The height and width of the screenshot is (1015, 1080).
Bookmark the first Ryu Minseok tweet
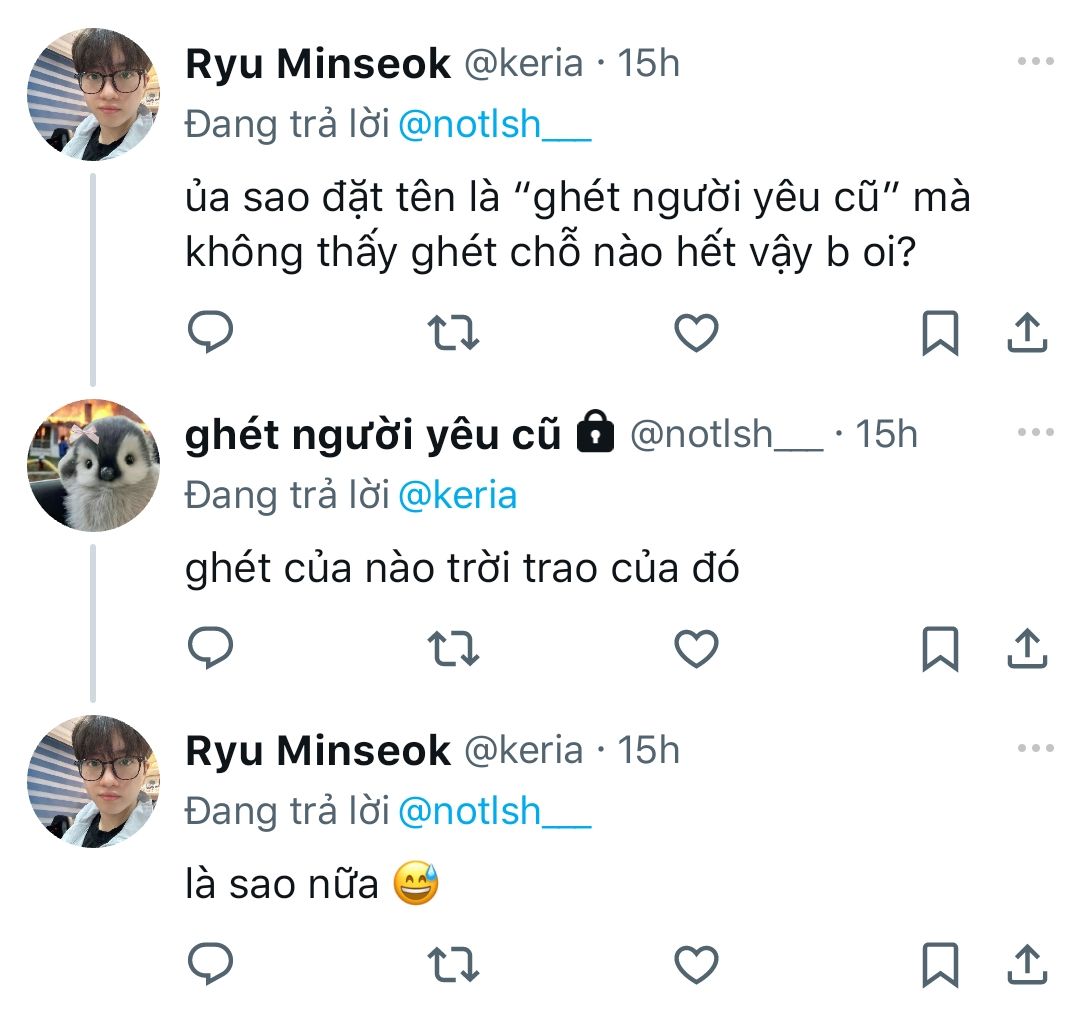(939, 333)
